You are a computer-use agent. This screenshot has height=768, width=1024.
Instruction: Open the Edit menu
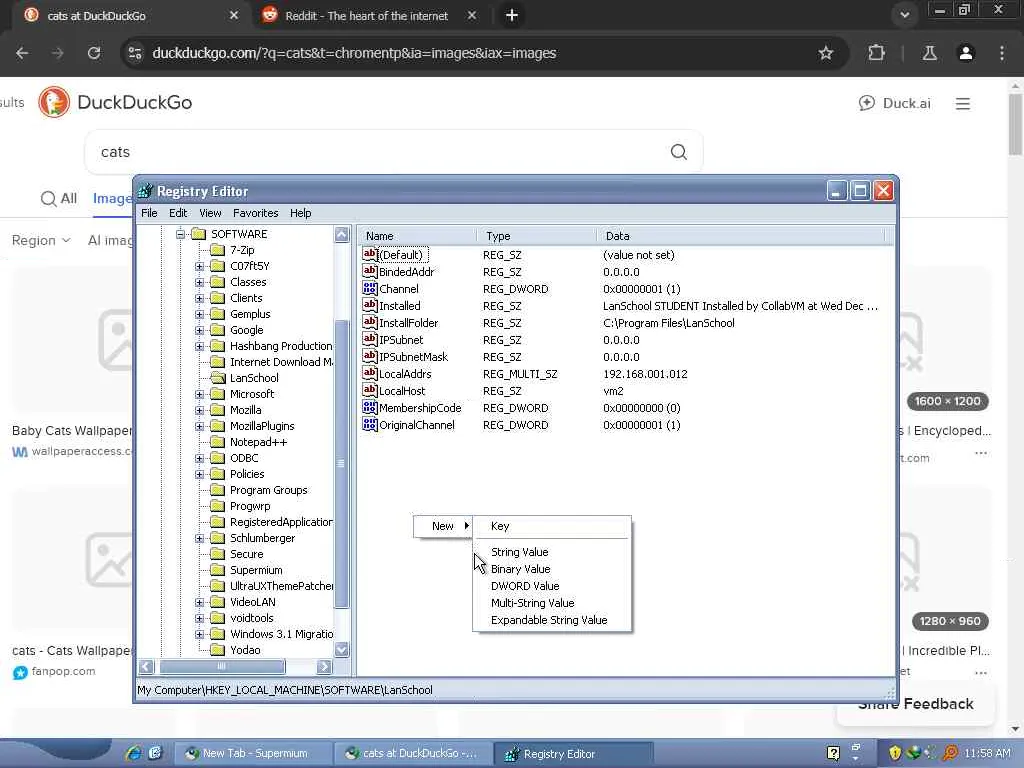178,213
